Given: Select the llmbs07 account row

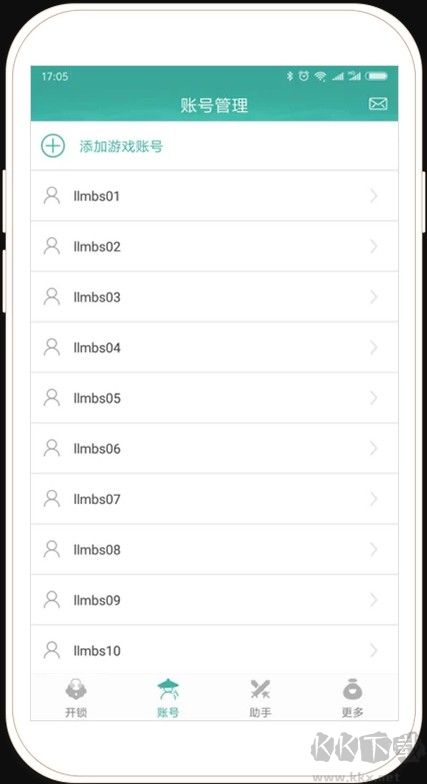Looking at the screenshot, I should coord(214,499).
